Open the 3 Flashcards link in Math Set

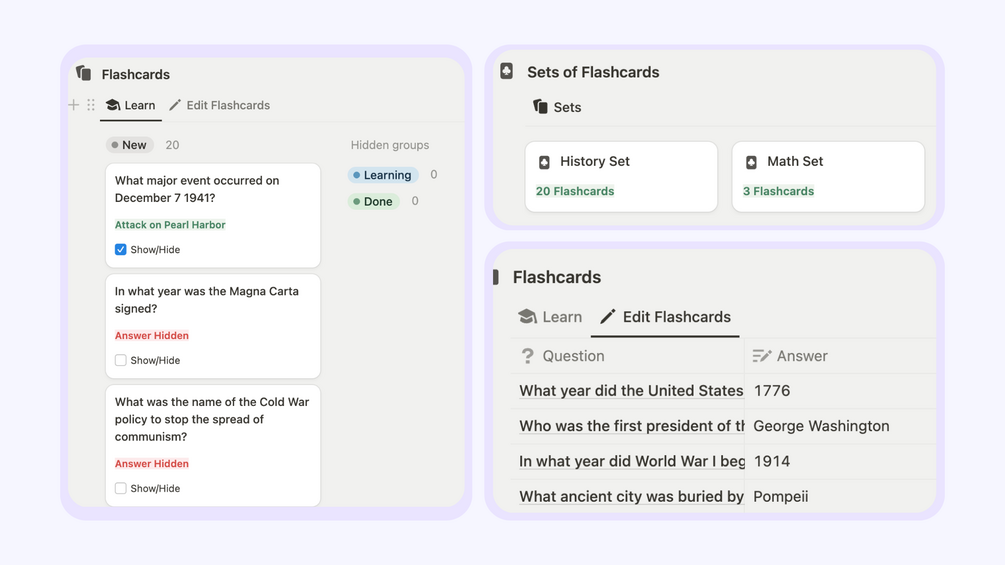[x=778, y=191]
